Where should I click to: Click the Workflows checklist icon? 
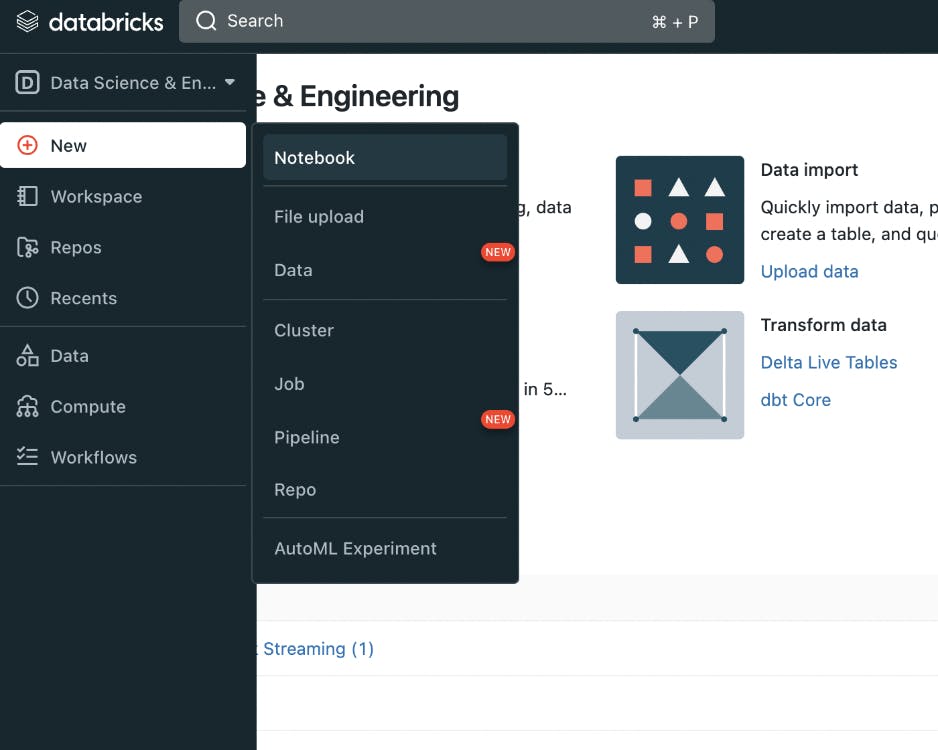coord(25,457)
